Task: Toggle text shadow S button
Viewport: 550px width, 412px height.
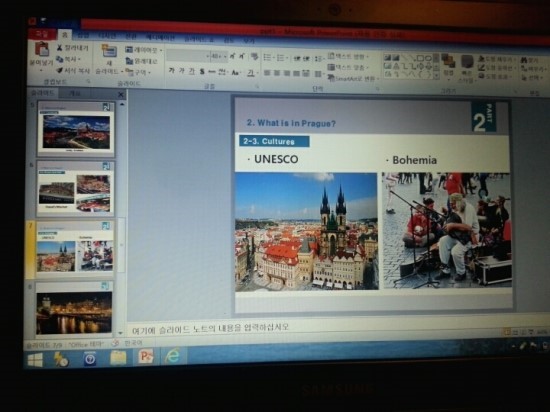Action: click(x=202, y=72)
